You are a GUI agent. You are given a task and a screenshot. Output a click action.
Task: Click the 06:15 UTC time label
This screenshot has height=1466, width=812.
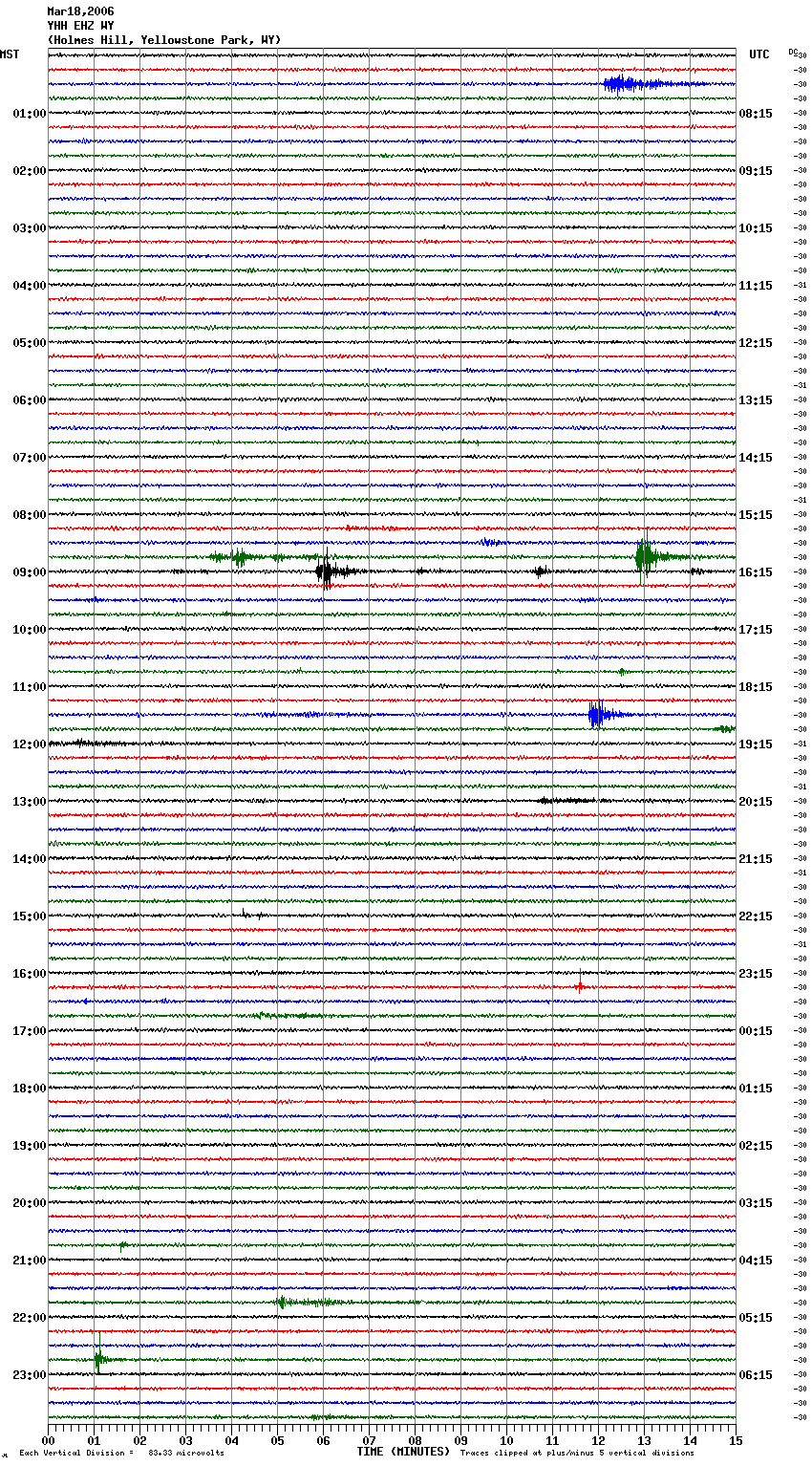tap(756, 1375)
